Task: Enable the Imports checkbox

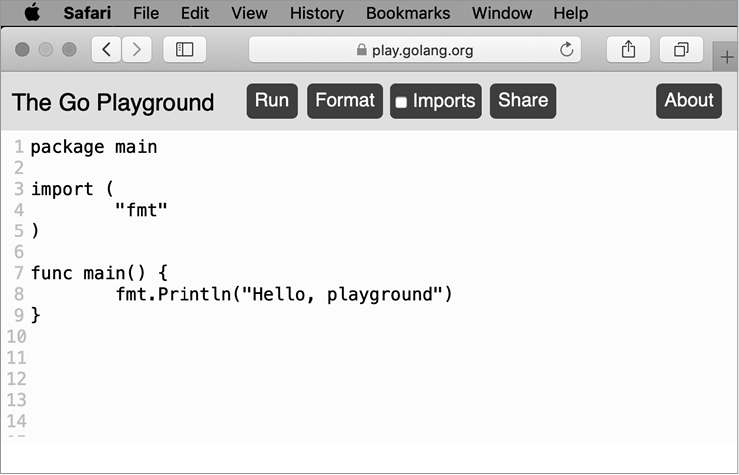Action: (401, 102)
